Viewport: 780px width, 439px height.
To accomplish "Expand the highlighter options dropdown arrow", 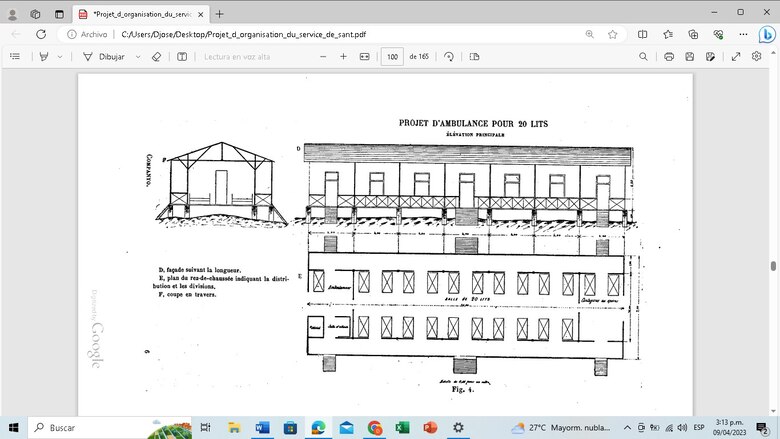I will [x=60, y=57].
